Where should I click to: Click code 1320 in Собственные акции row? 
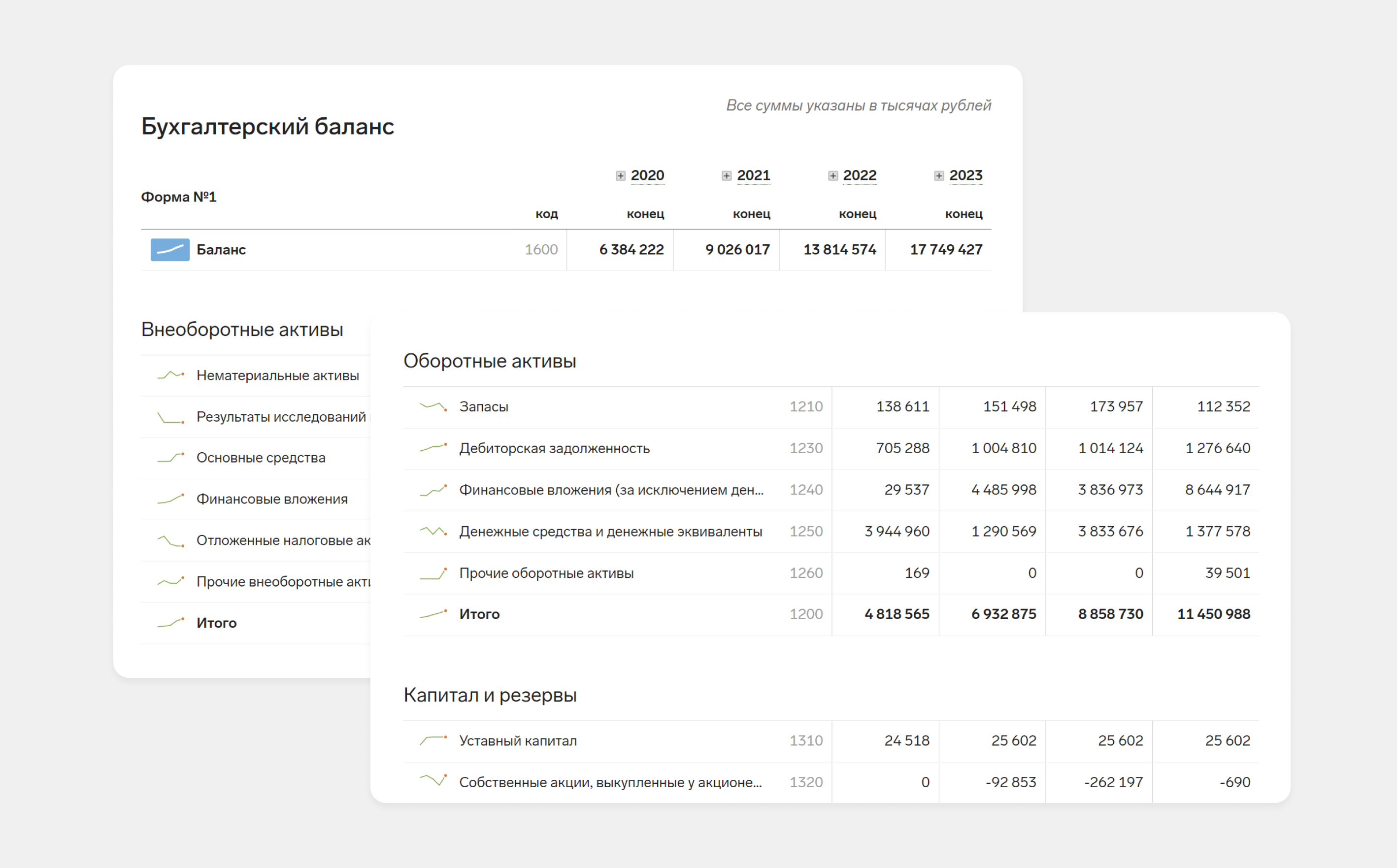(x=806, y=782)
